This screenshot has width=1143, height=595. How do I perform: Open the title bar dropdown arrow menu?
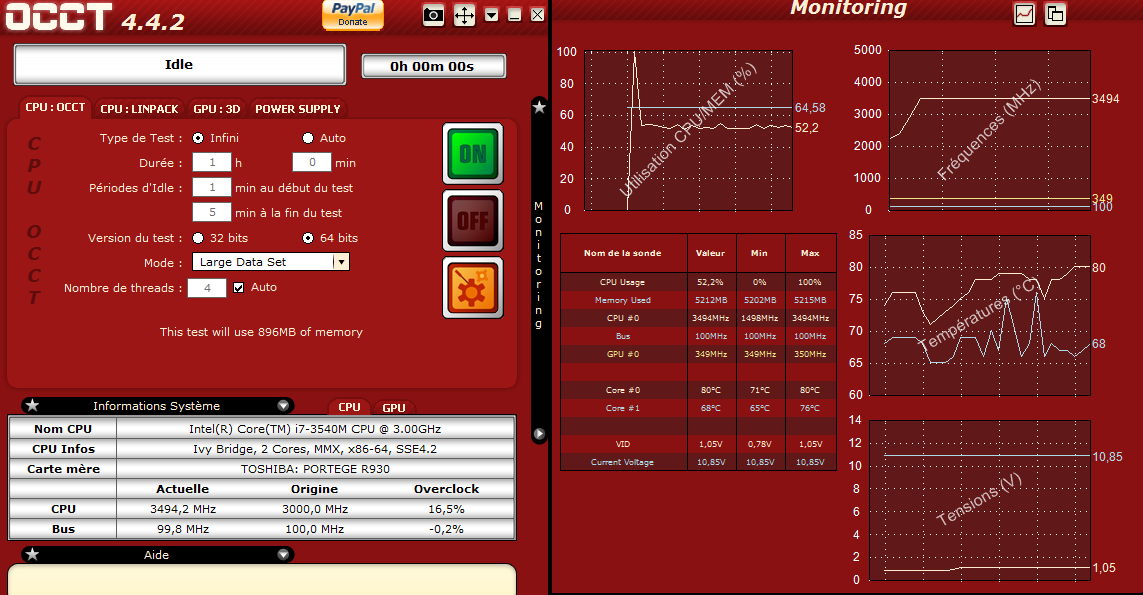(x=492, y=15)
